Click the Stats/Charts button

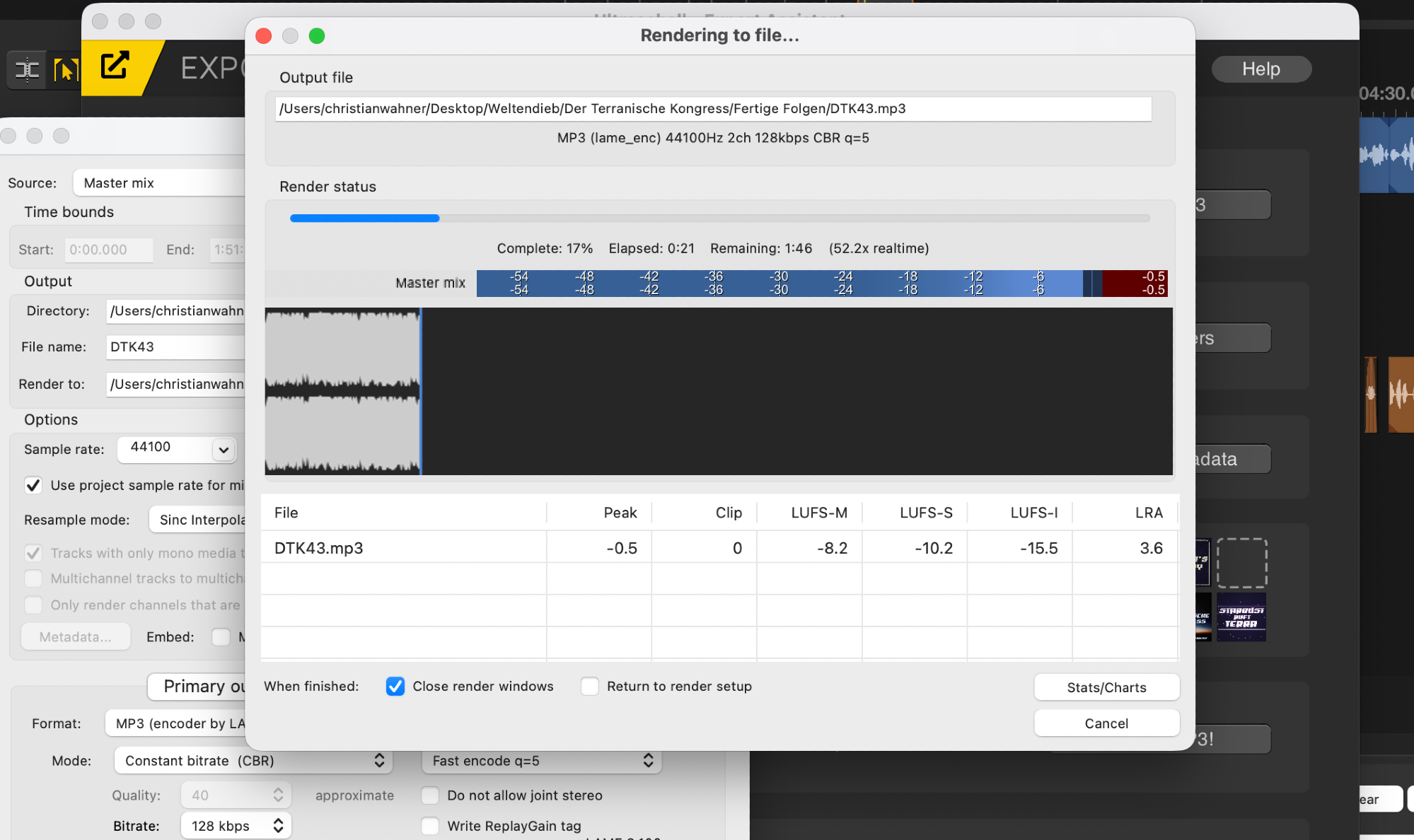[1106, 687]
